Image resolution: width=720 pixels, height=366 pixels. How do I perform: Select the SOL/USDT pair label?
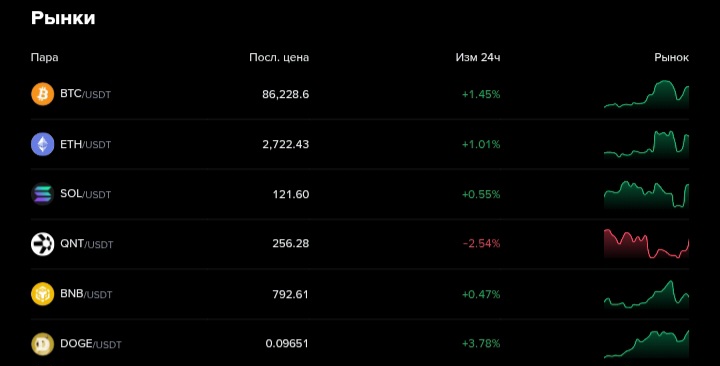85,194
